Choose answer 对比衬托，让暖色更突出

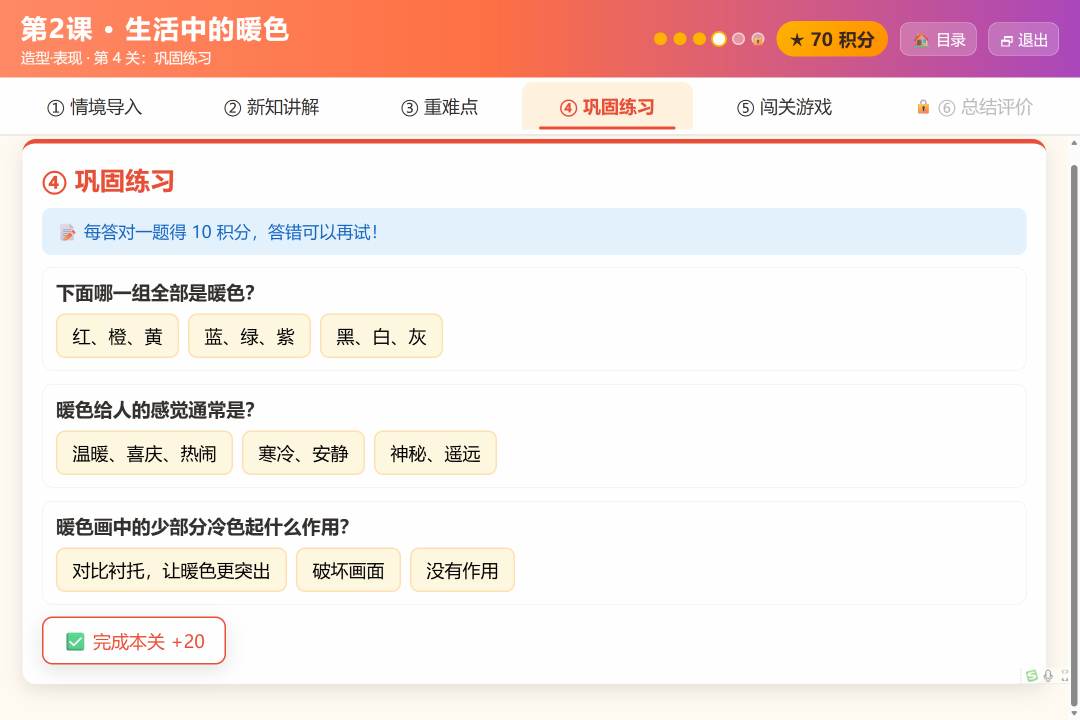coord(171,570)
